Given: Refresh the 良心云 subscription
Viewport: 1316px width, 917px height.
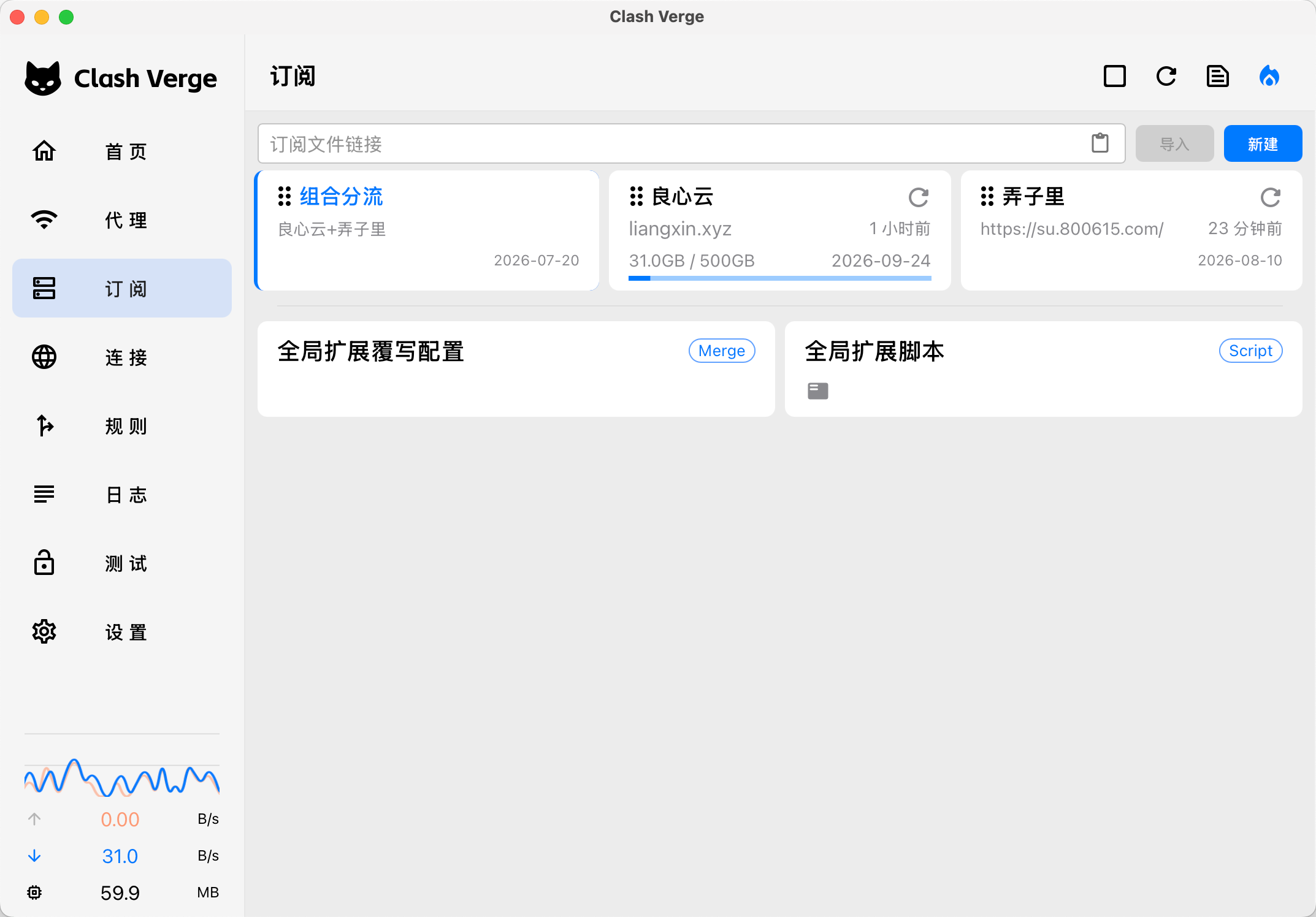Looking at the screenshot, I should pyautogui.click(x=919, y=197).
